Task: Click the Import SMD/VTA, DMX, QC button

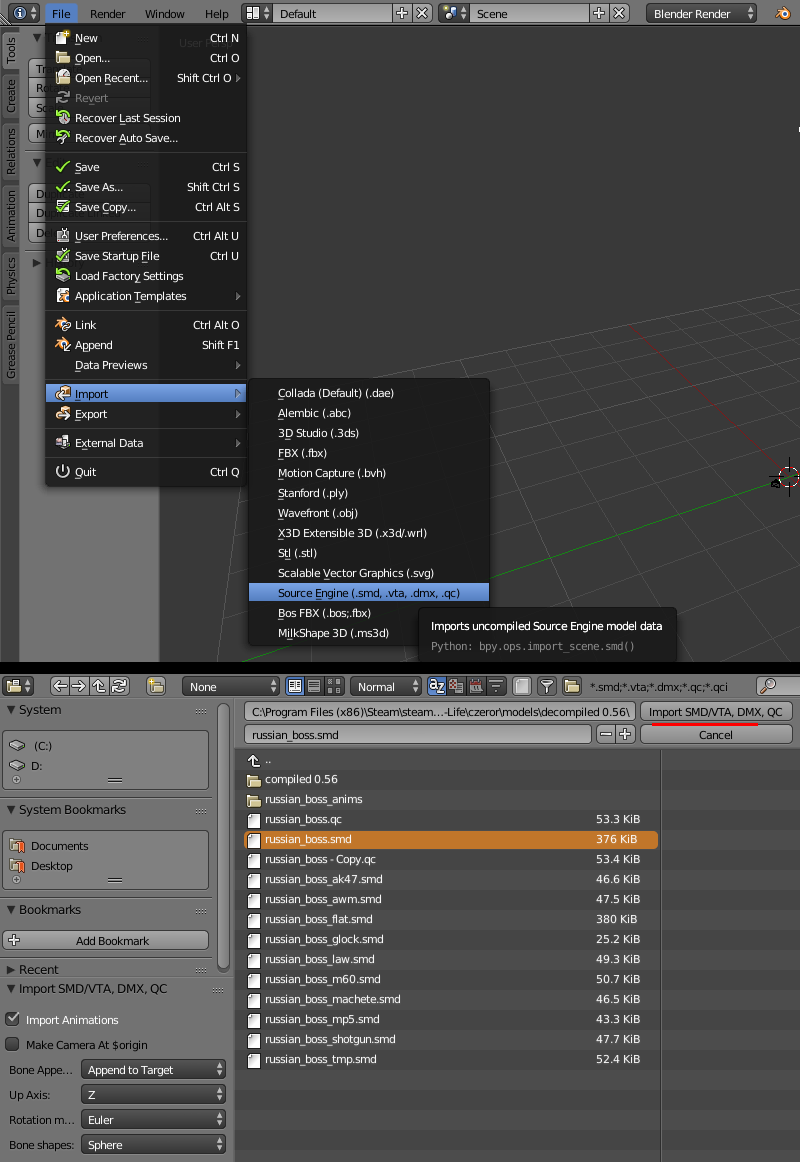Action: click(x=716, y=712)
